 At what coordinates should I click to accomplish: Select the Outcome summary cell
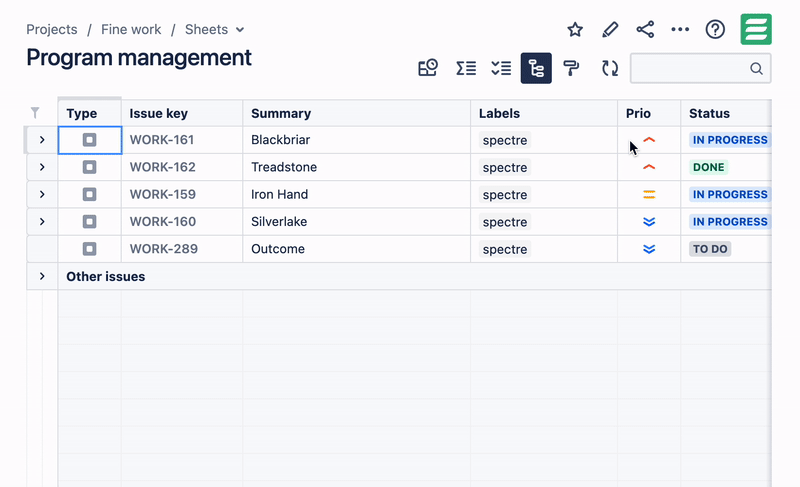(357, 249)
